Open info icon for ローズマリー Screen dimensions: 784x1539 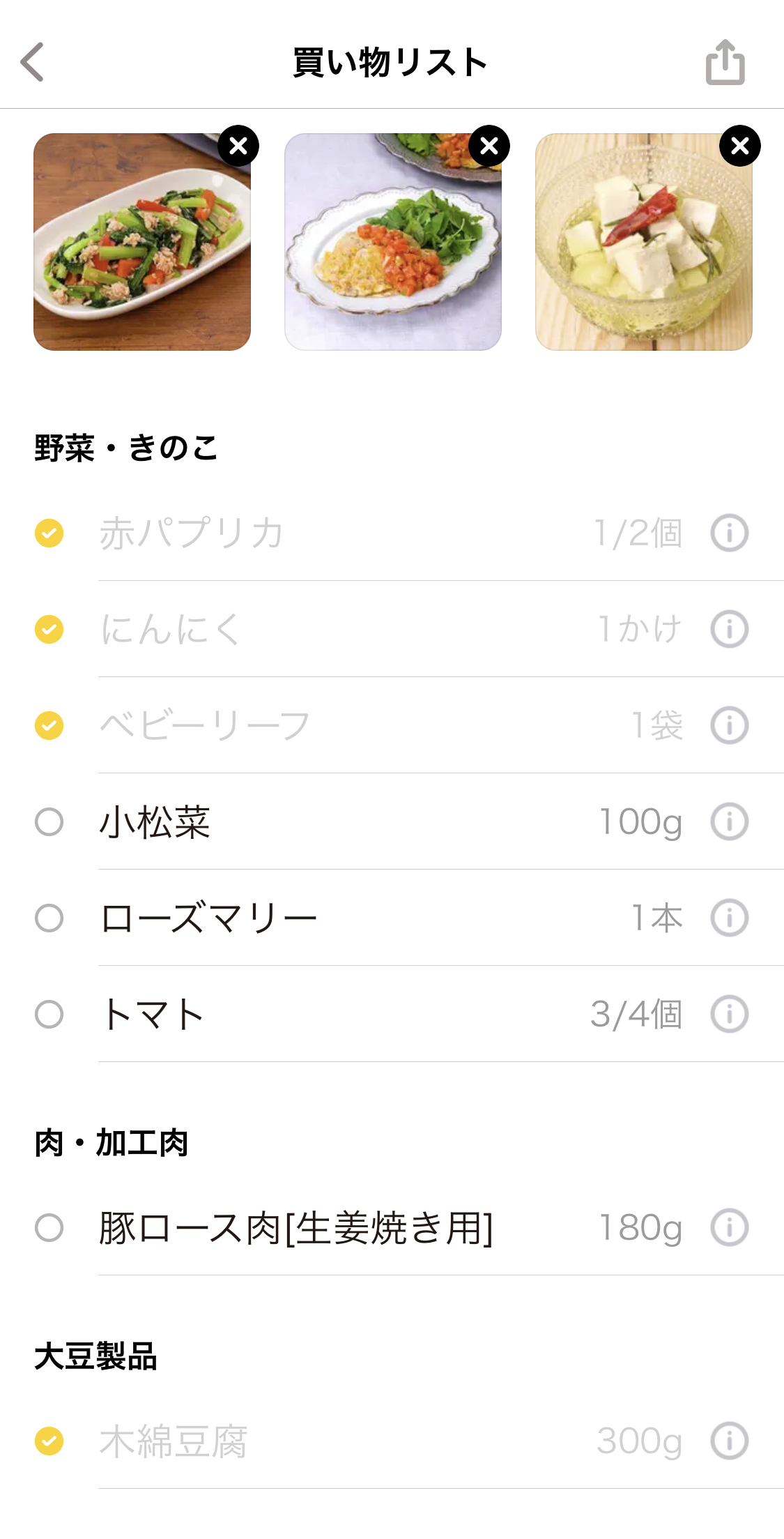729,918
